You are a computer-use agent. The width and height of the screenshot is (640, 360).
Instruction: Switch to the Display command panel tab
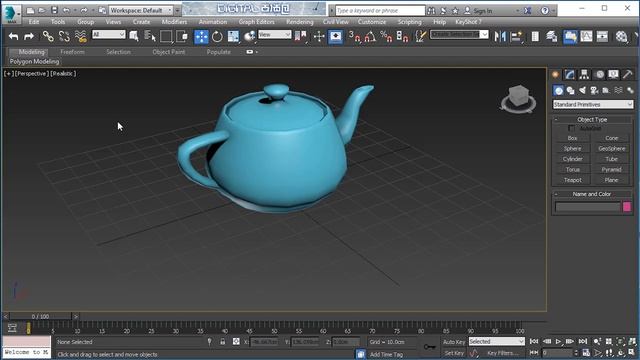(613, 74)
